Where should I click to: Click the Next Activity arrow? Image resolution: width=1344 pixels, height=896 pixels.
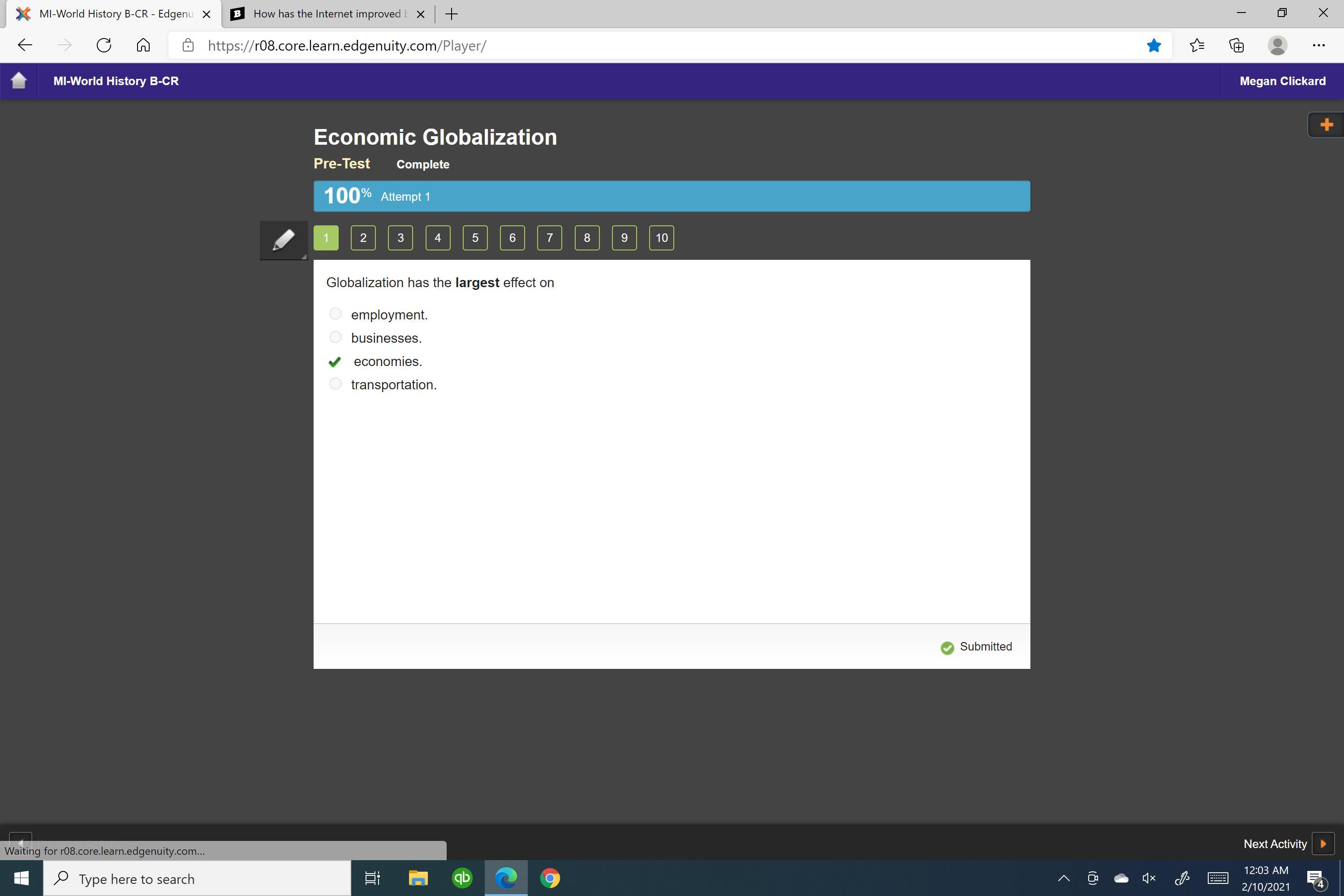pyautogui.click(x=1323, y=844)
